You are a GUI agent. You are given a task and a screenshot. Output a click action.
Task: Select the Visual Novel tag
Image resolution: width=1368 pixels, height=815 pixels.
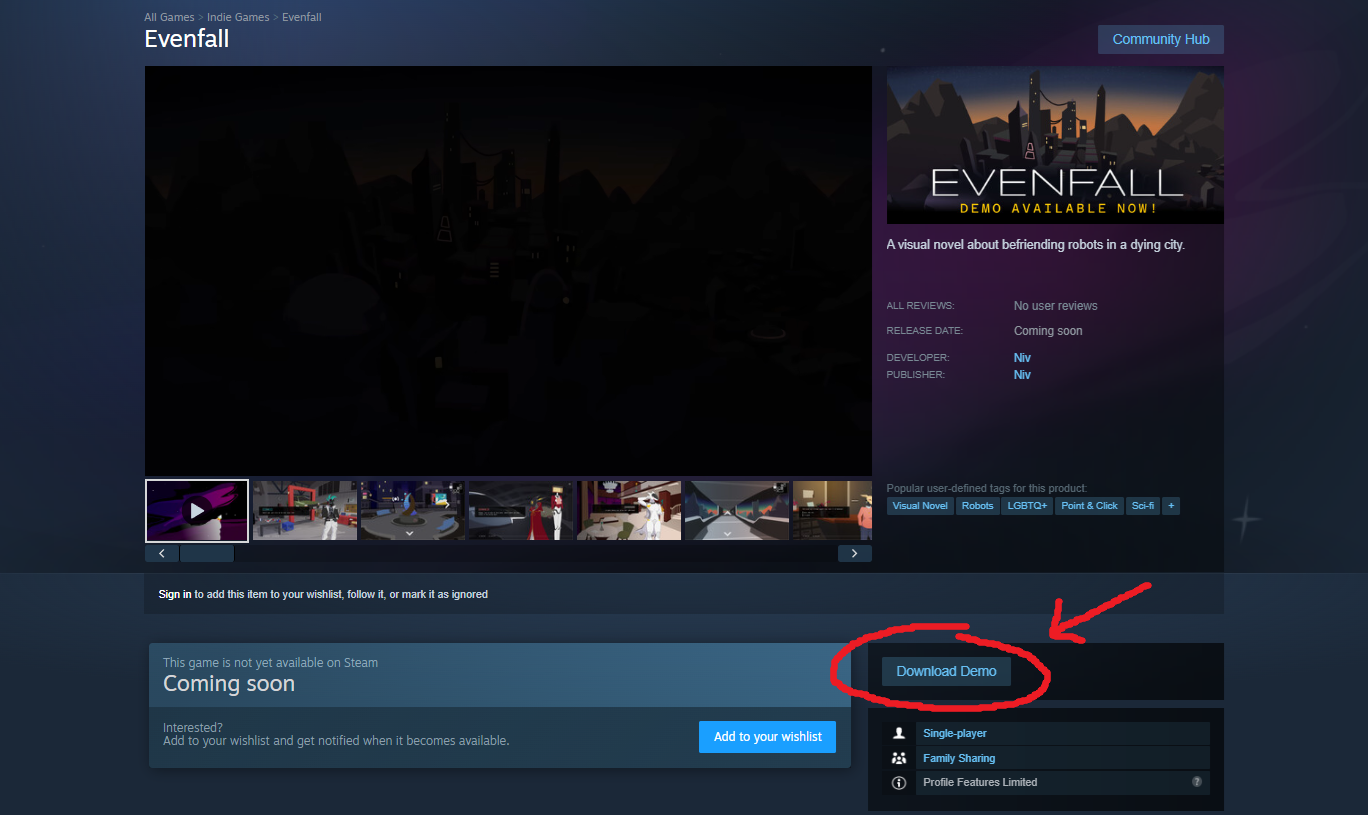(920, 506)
